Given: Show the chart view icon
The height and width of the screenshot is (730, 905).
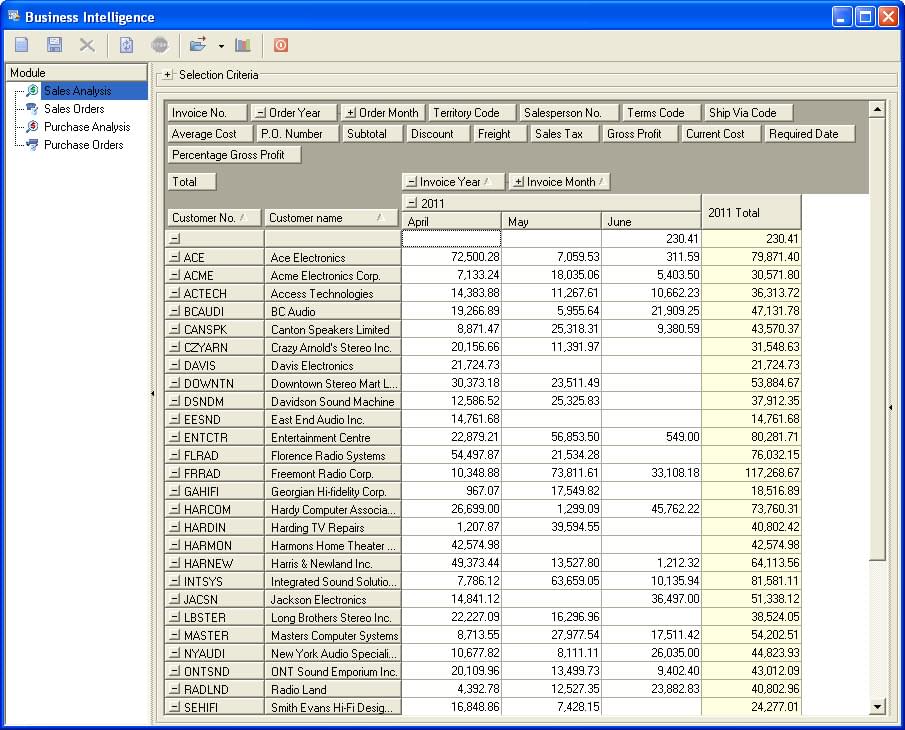Looking at the screenshot, I should coord(242,45).
